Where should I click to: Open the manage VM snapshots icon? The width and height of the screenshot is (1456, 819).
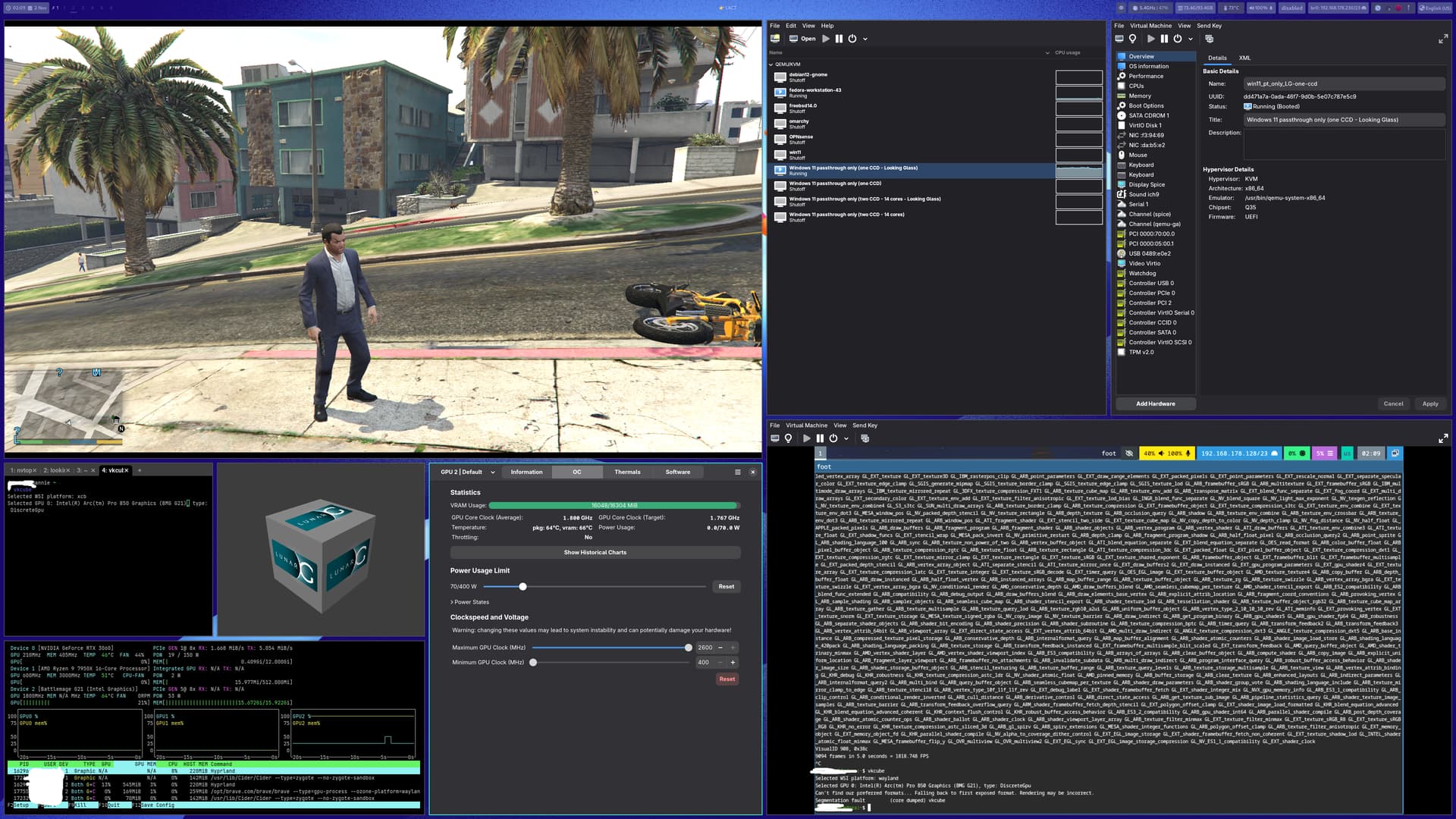click(1209, 39)
